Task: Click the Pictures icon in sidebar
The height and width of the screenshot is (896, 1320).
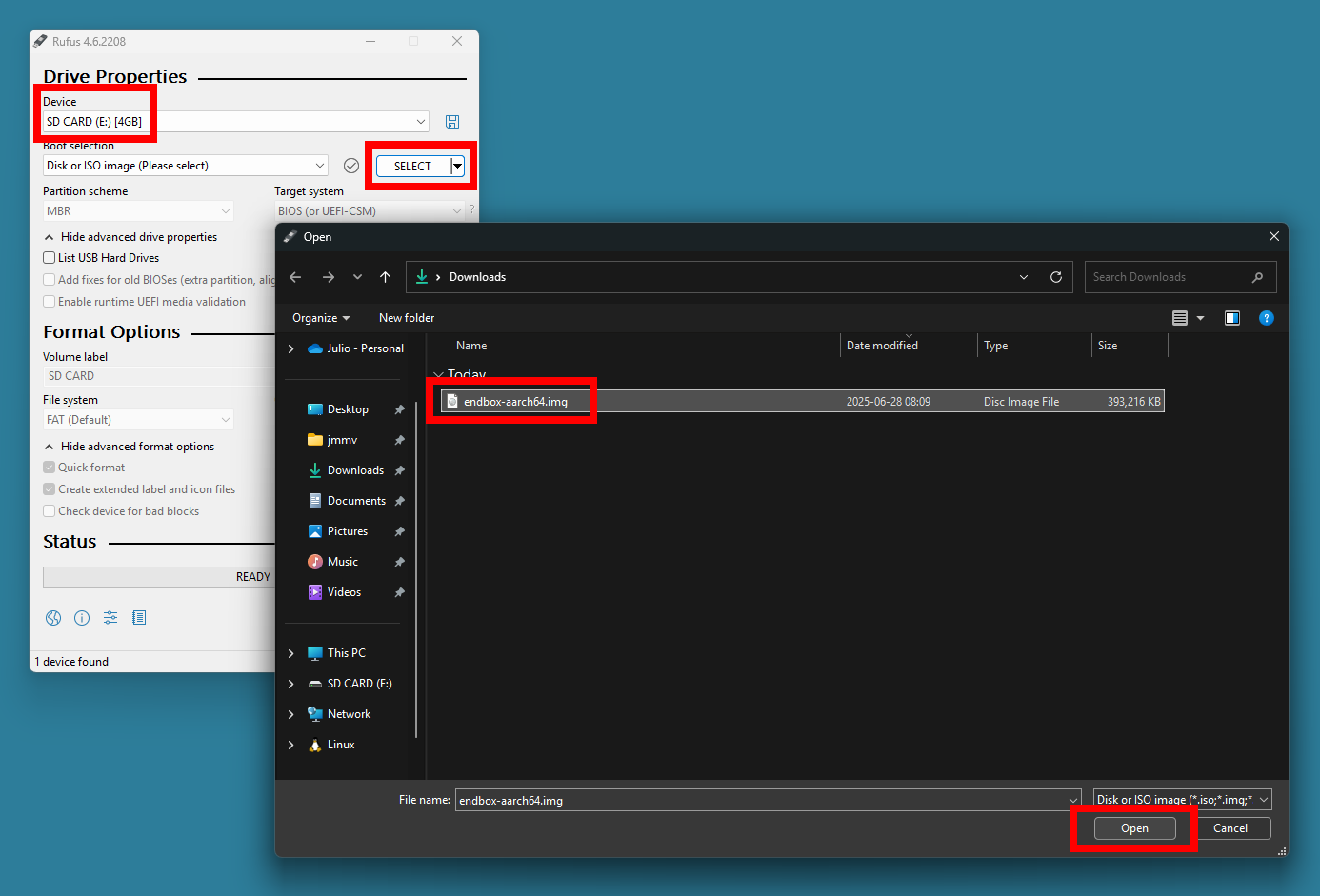Action: (x=315, y=531)
